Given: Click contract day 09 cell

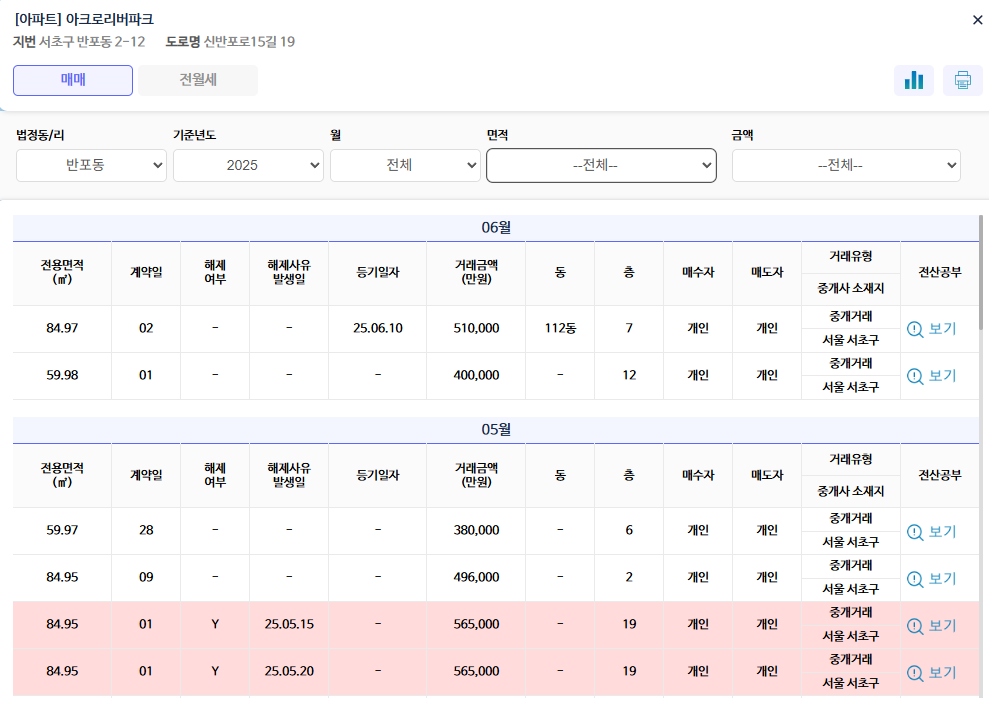Looking at the screenshot, I should pyautogui.click(x=146, y=577).
